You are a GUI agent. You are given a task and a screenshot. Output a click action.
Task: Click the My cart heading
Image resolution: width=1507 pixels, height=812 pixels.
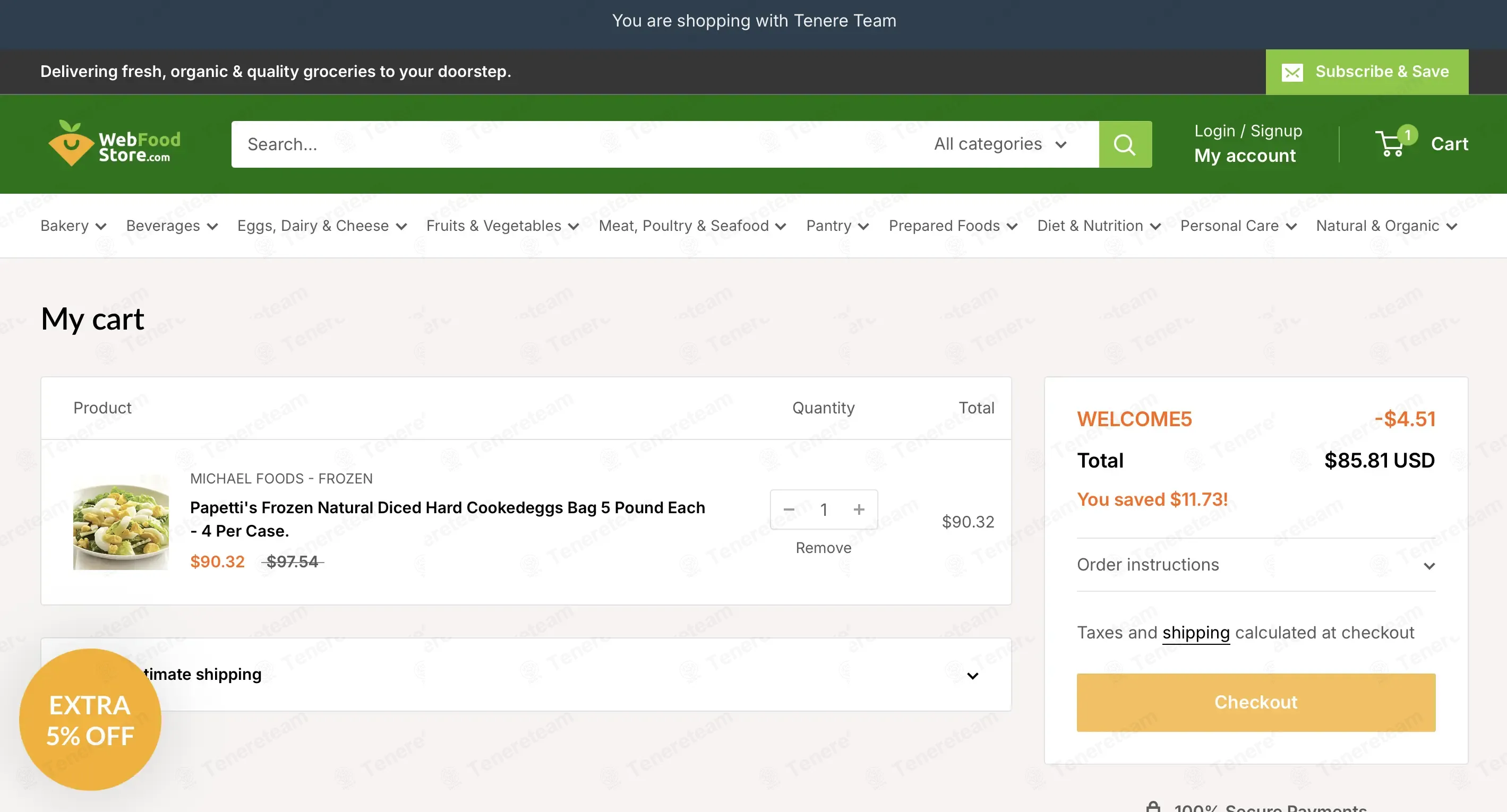(92, 319)
